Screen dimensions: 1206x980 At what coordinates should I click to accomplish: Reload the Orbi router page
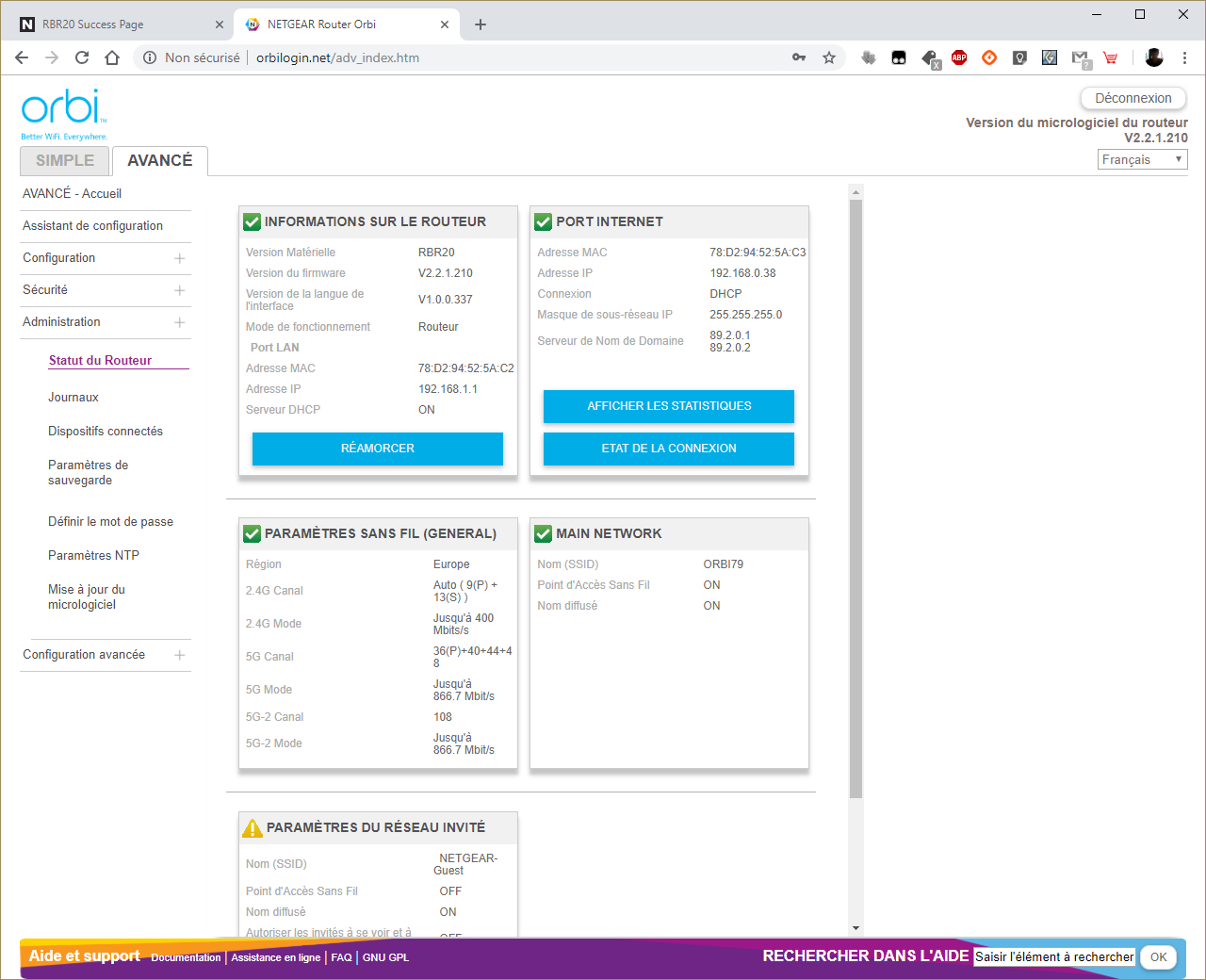pos(82,57)
